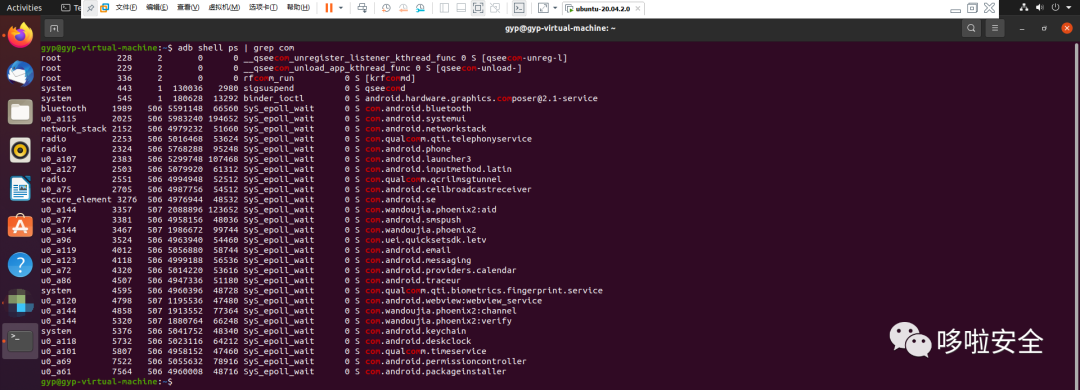Open the VMware console view icon

519,8
